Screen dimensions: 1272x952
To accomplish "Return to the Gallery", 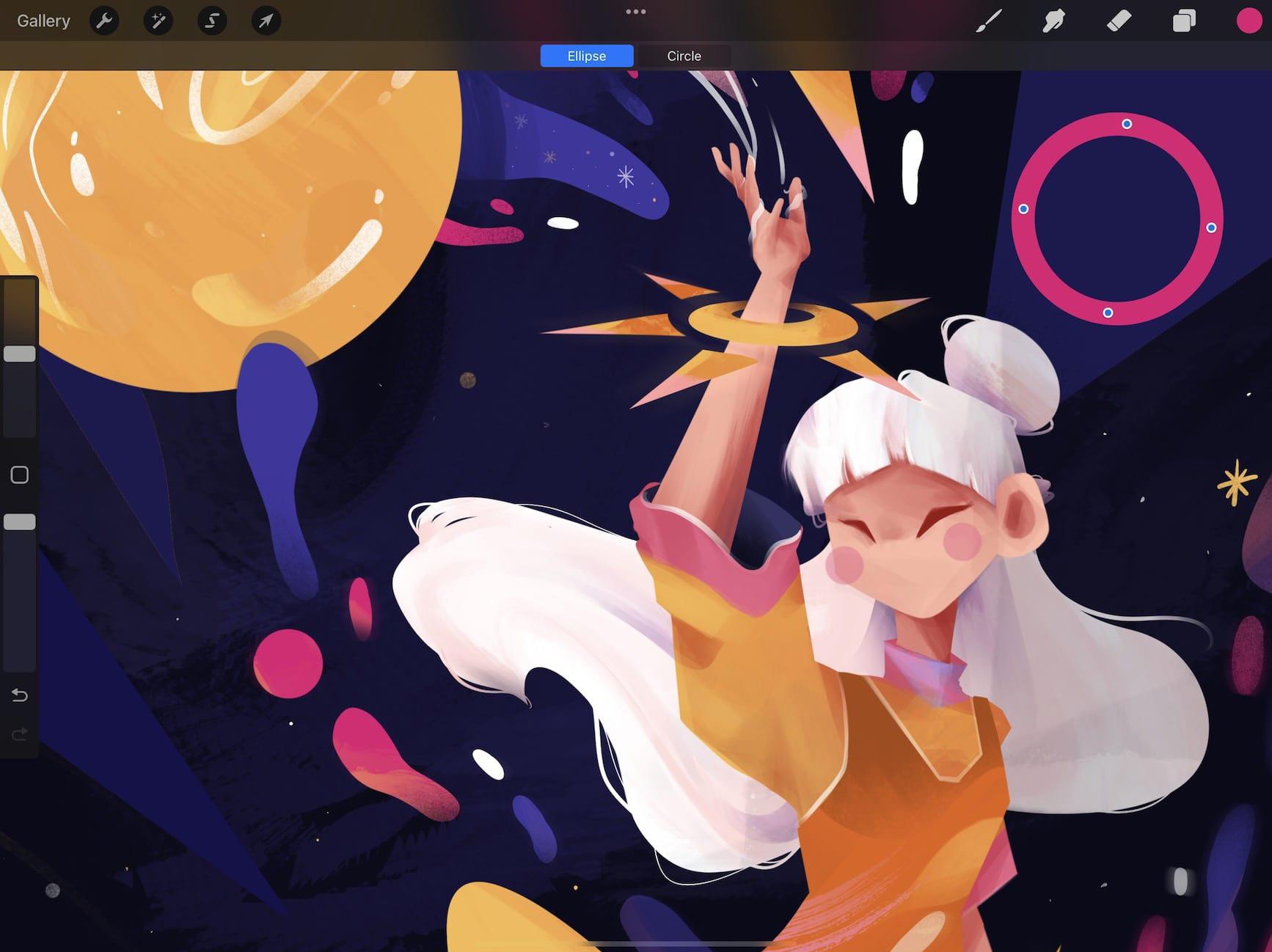I will coord(43,21).
